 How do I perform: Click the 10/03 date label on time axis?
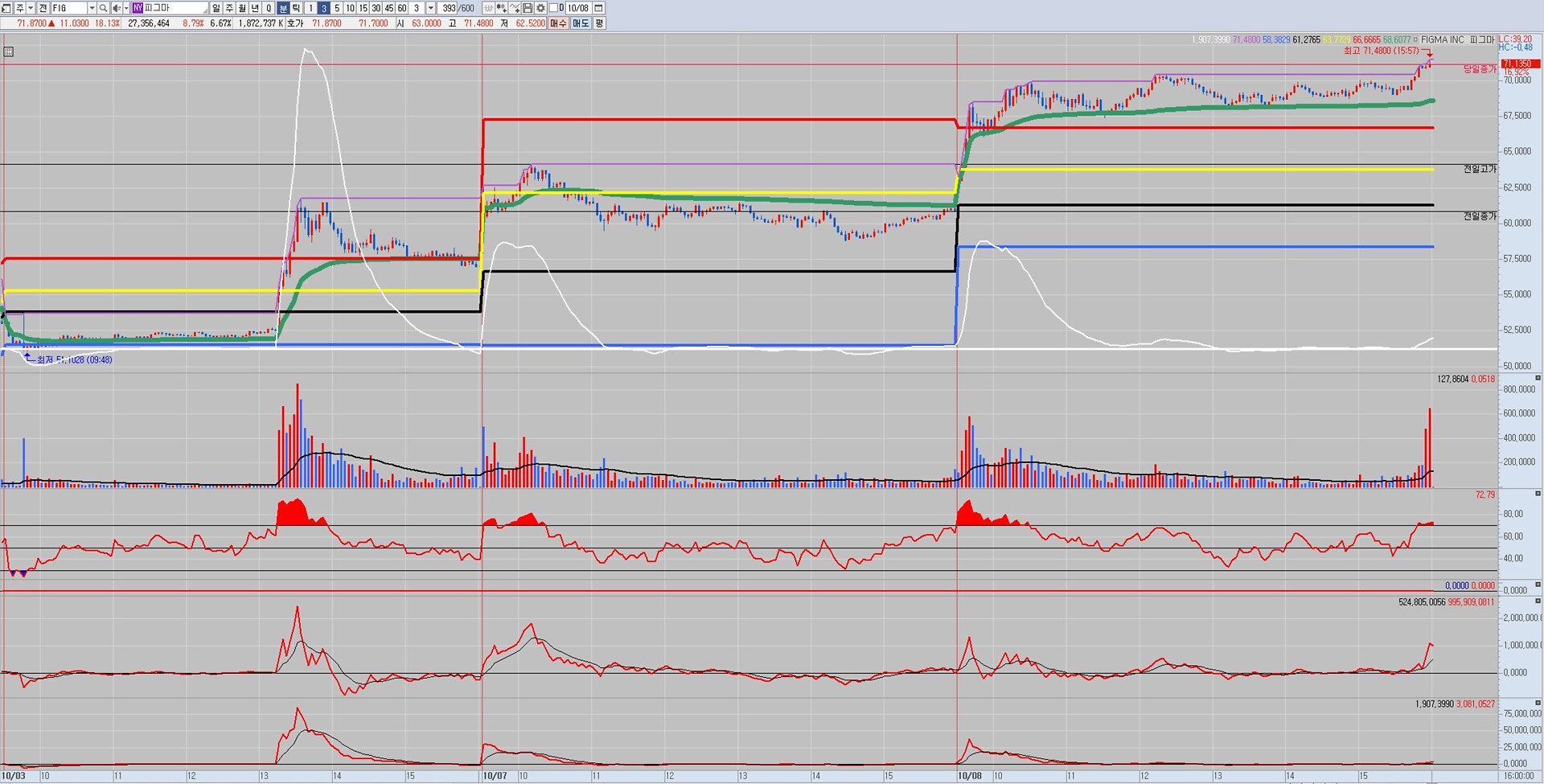click(x=14, y=776)
